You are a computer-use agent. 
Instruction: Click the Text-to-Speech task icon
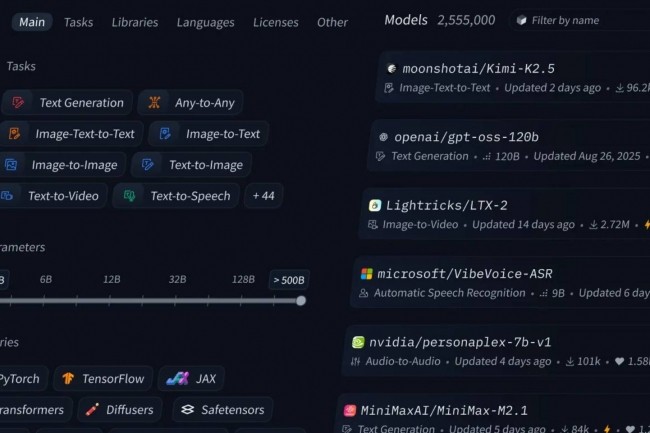pos(130,196)
